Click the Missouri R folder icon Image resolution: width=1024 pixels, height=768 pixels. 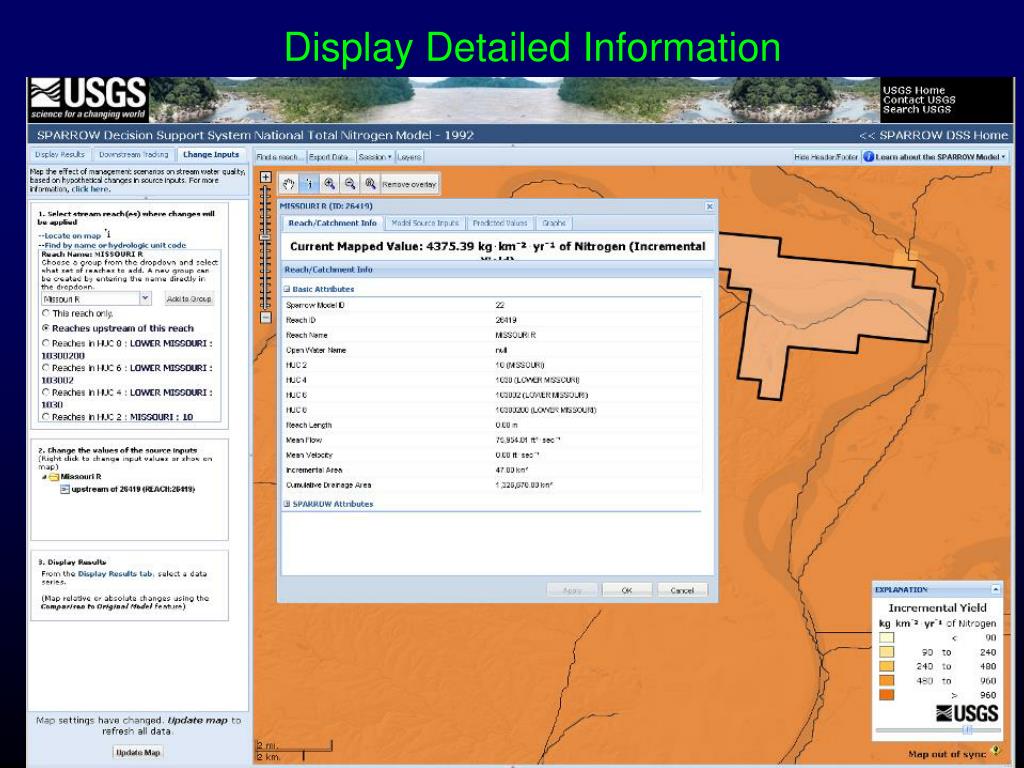click(x=54, y=477)
